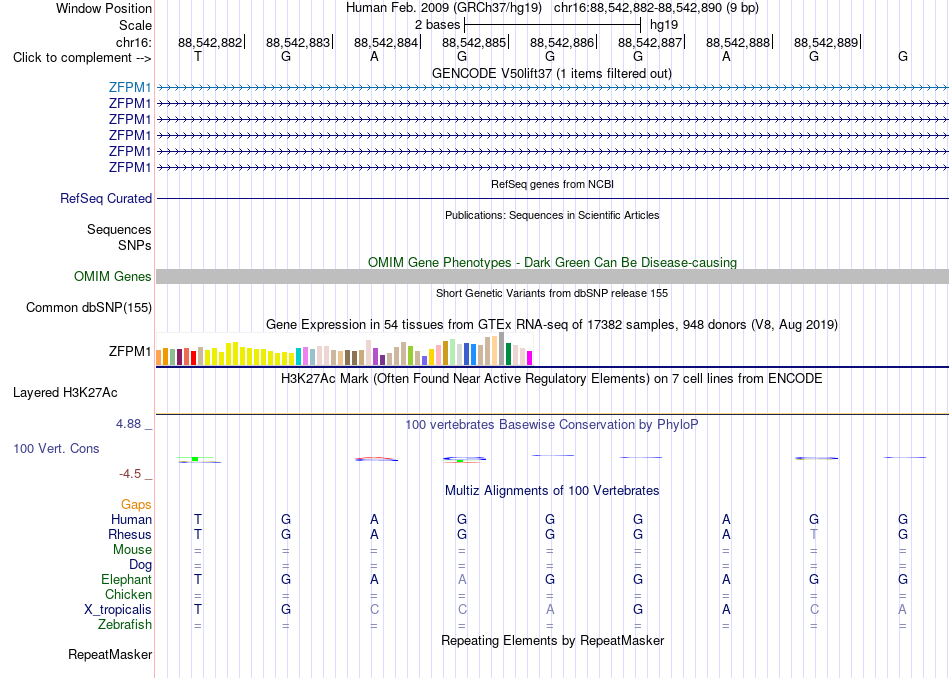The image size is (950, 678).
Task: Open the GTEx 'Gene Expression in 54 tissues' title
Action: tap(552, 325)
